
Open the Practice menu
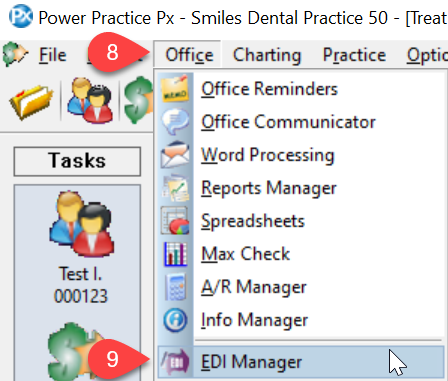pos(354,55)
